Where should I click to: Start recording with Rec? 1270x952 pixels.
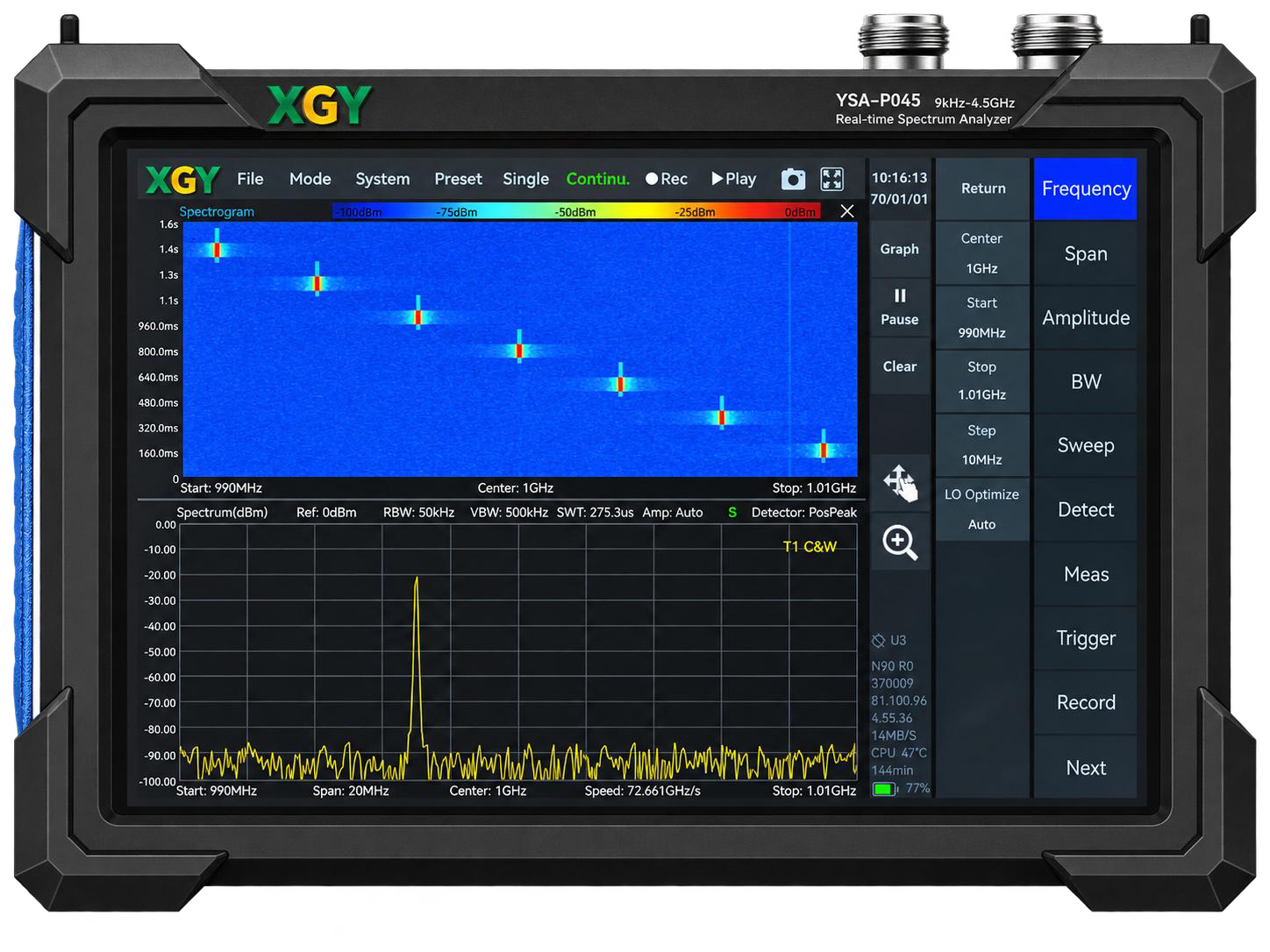point(667,179)
